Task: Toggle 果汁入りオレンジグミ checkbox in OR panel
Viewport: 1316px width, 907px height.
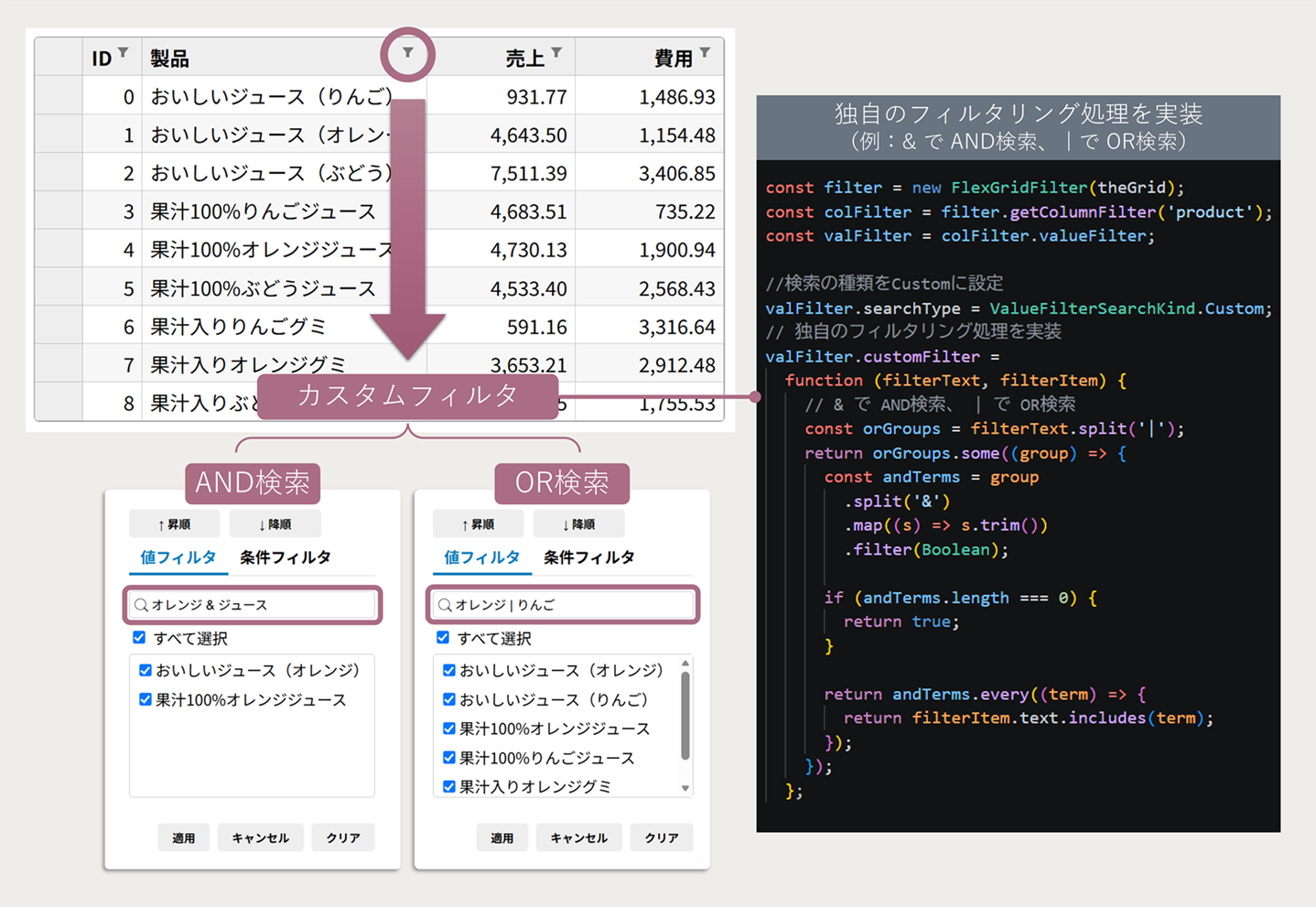Action: click(x=449, y=786)
